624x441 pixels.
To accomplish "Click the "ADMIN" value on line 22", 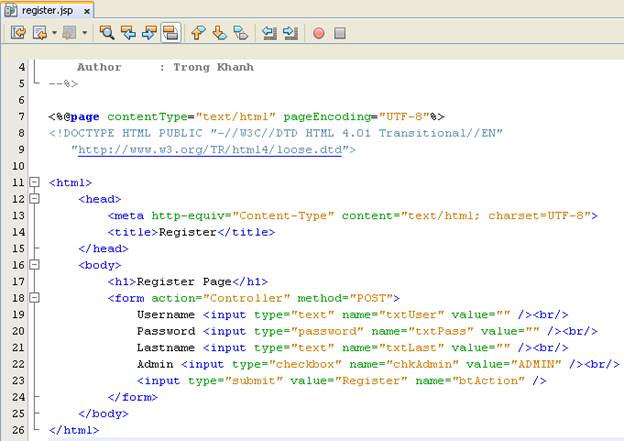I will (536, 364).
